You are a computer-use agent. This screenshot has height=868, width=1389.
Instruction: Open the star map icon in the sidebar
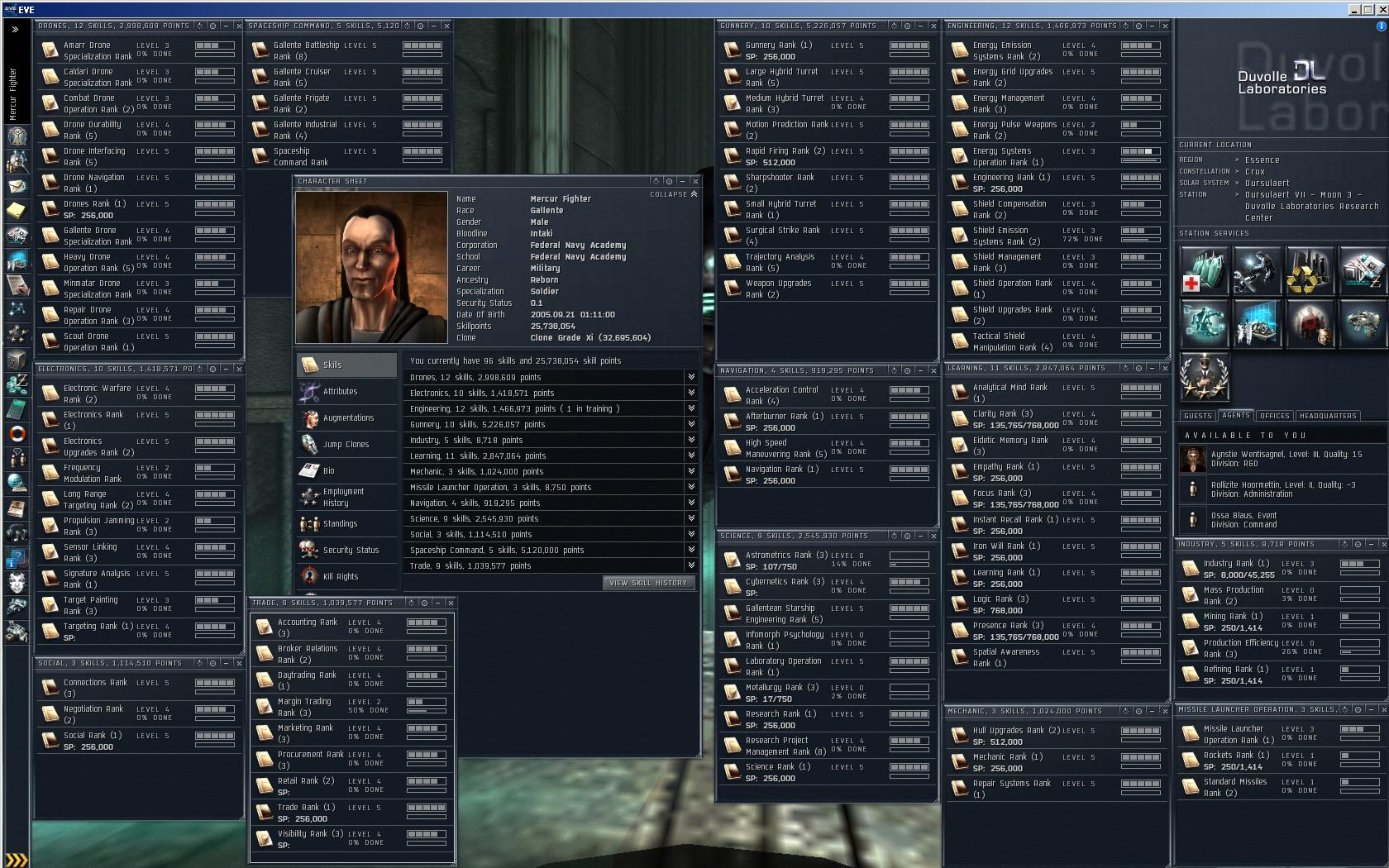point(17,309)
